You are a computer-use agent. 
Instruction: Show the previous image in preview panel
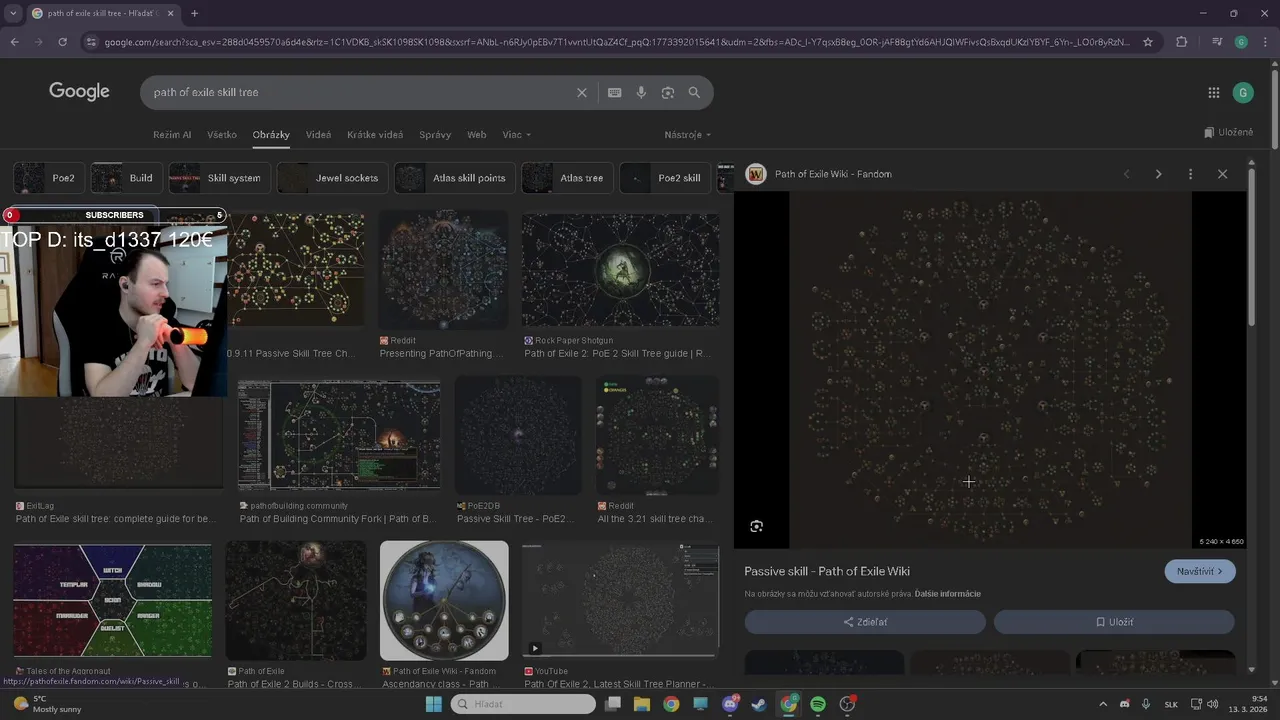click(x=1127, y=174)
